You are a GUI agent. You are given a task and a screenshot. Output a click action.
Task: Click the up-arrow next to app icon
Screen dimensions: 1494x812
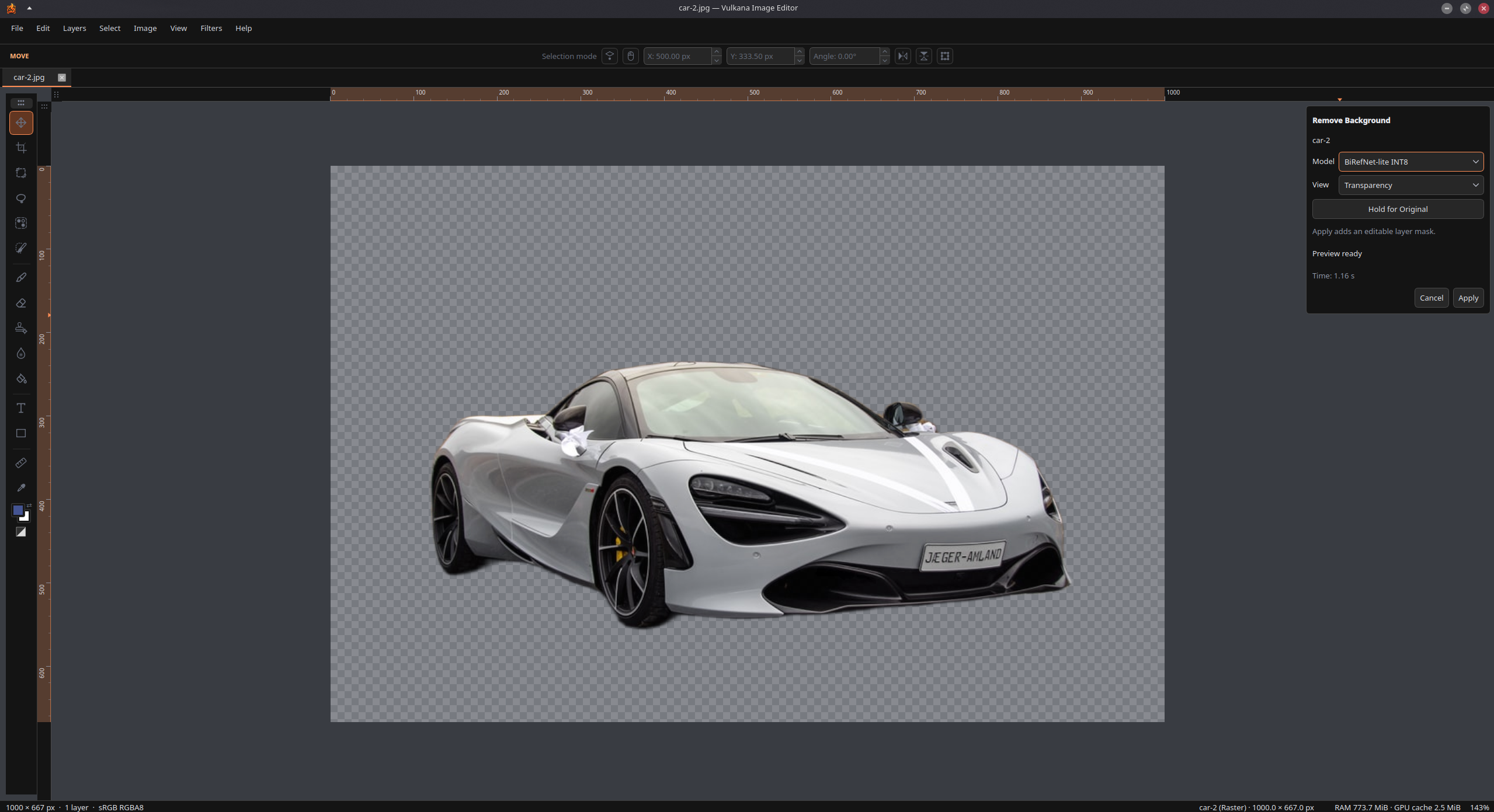tap(29, 8)
